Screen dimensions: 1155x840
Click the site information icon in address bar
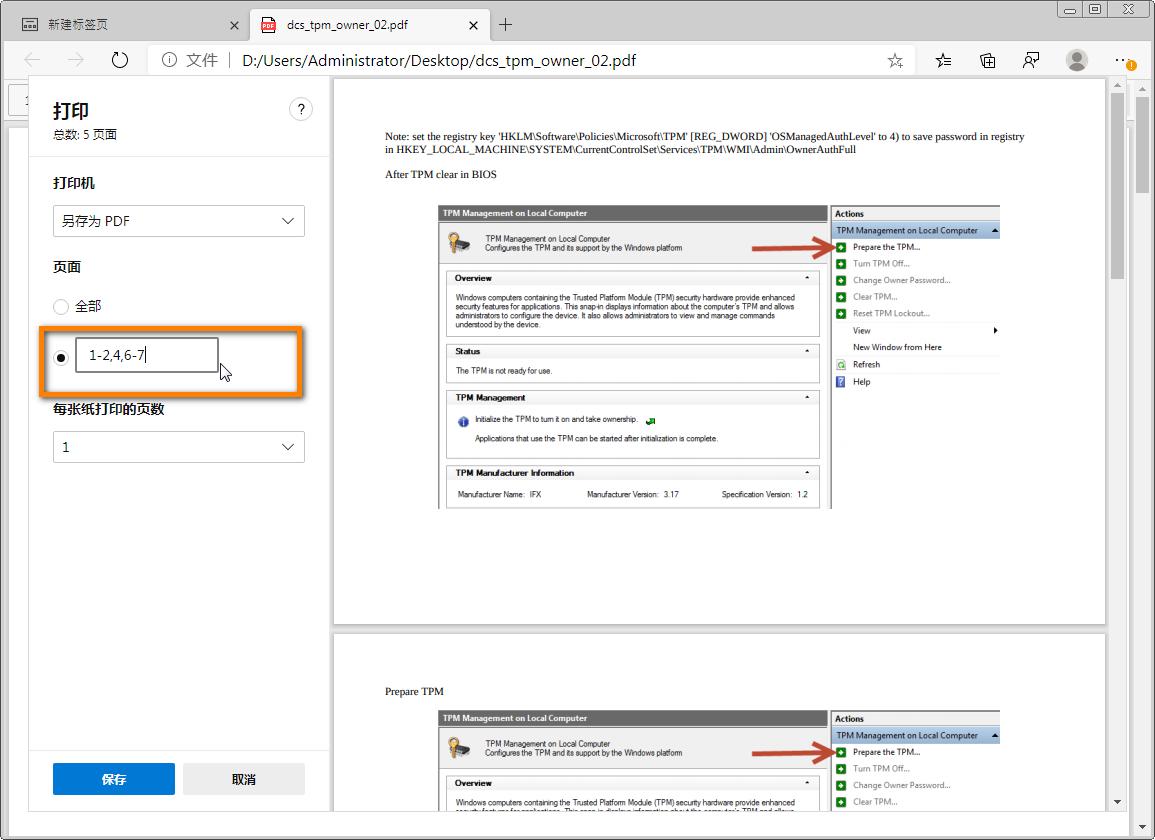click(x=170, y=60)
